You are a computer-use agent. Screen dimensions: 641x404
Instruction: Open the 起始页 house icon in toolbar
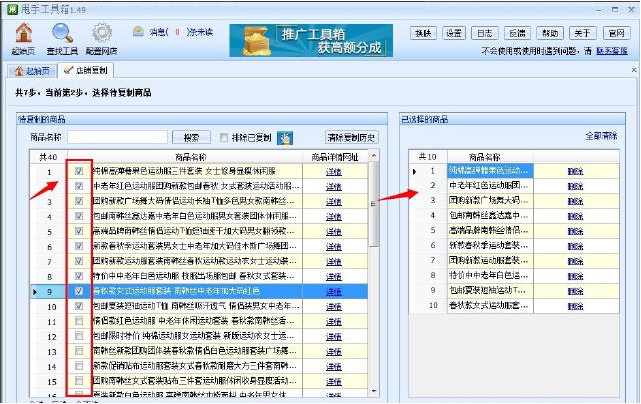pos(24,33)
